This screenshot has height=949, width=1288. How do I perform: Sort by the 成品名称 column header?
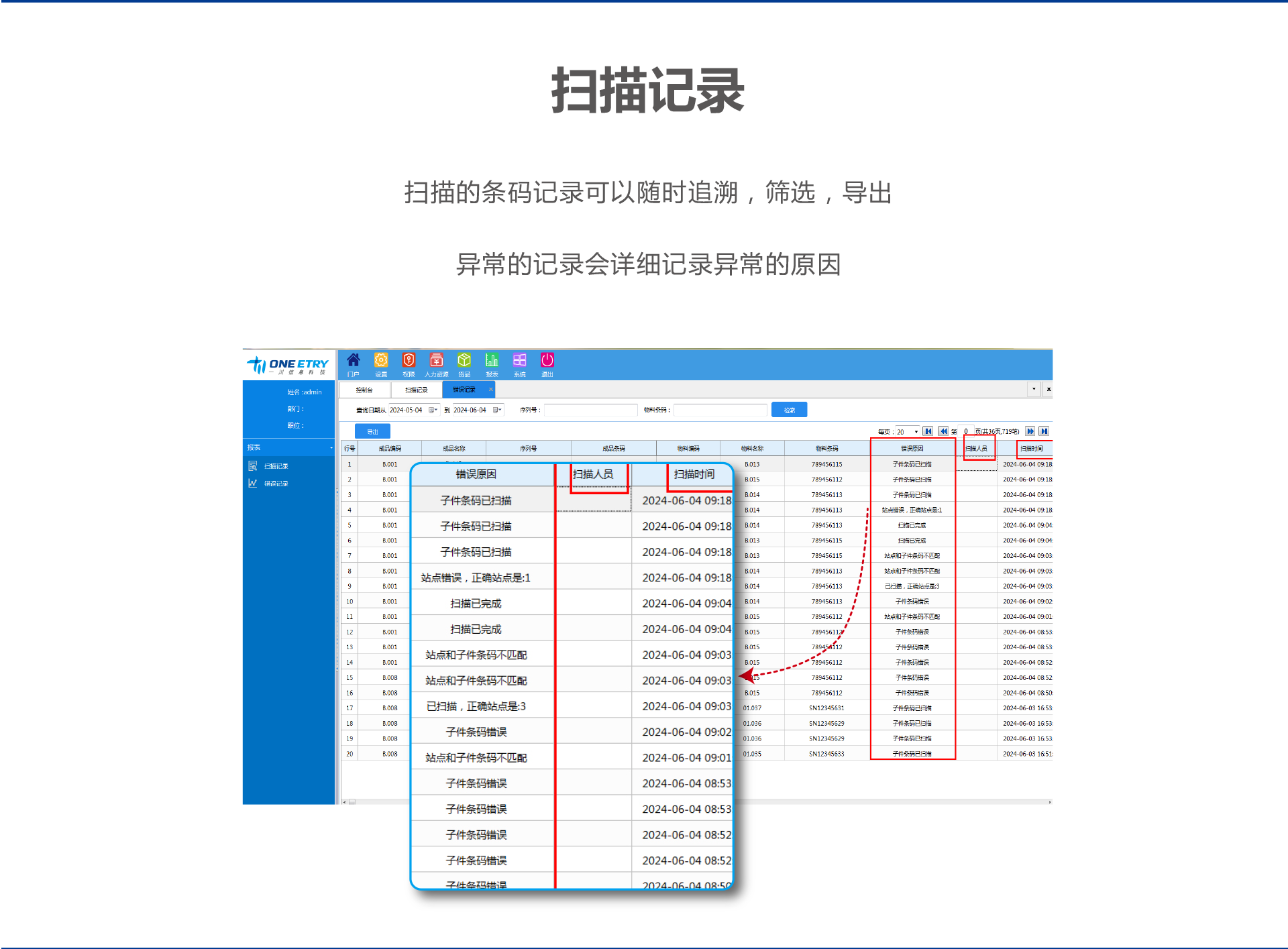[454, 448]
